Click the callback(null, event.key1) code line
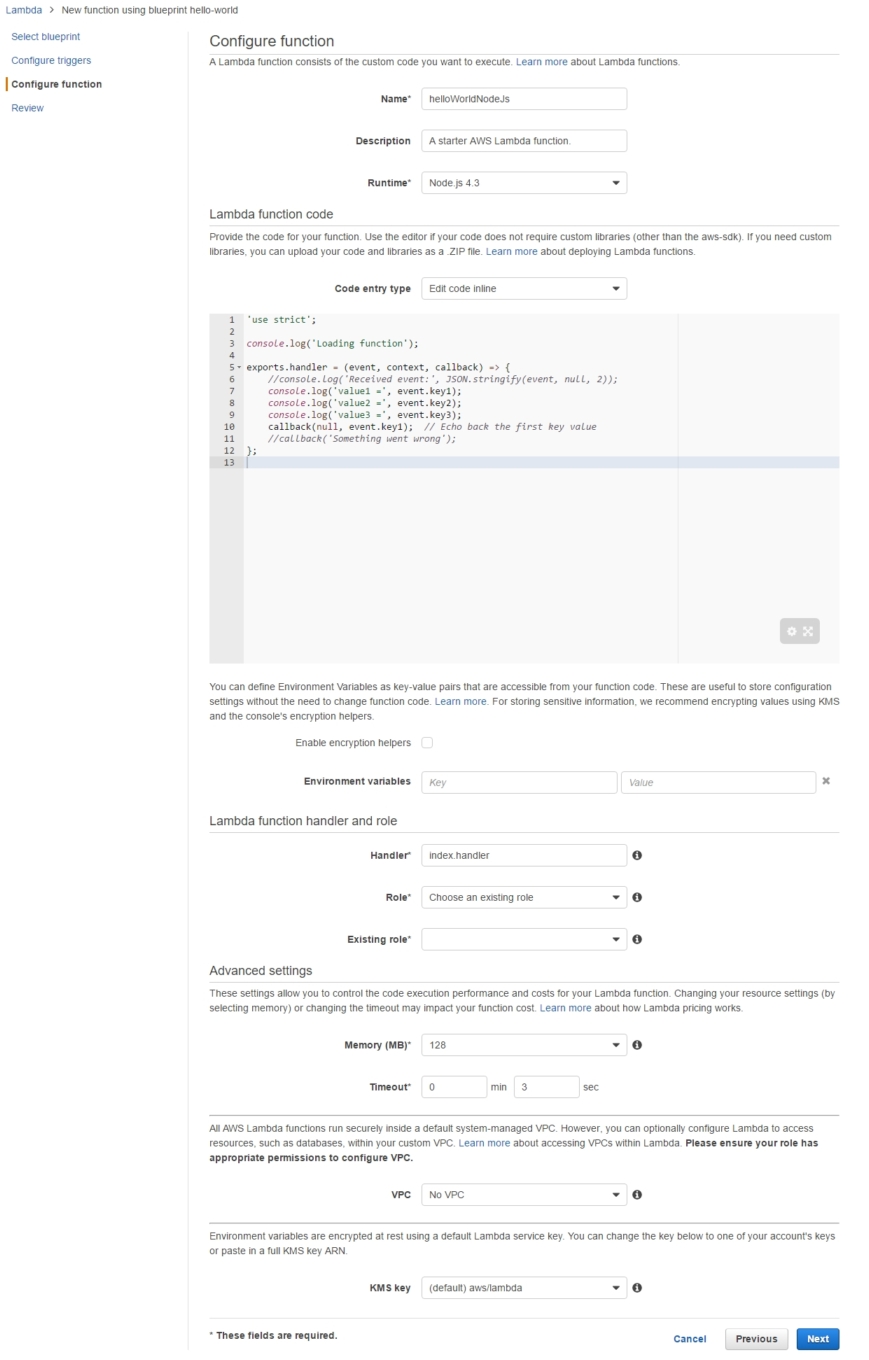Screen dimensions: 869x1360 tap(432, 427)
